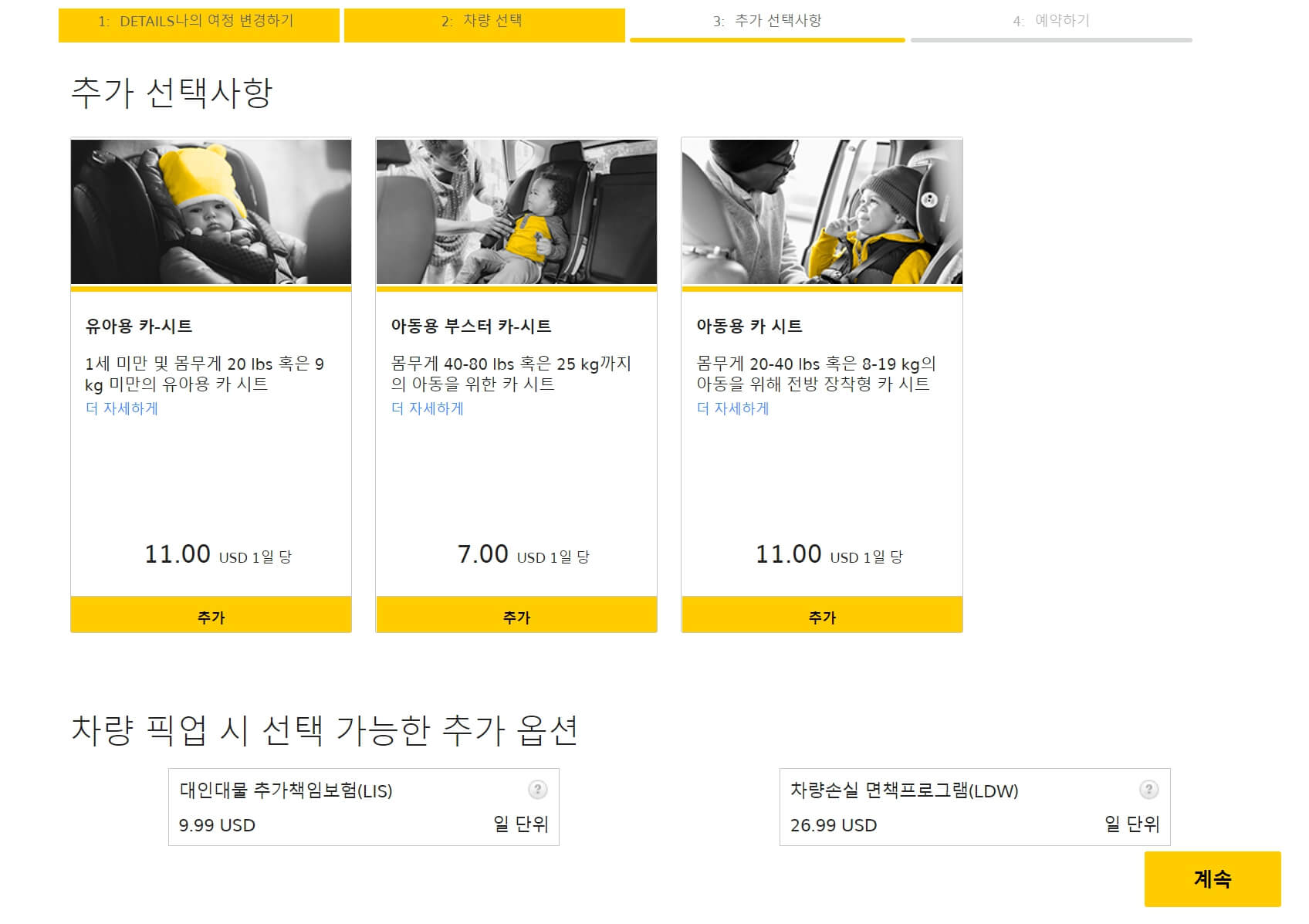Click the child car seat photo
The width and height of the screenshot is (1309, 924).
tap(822, 211)
